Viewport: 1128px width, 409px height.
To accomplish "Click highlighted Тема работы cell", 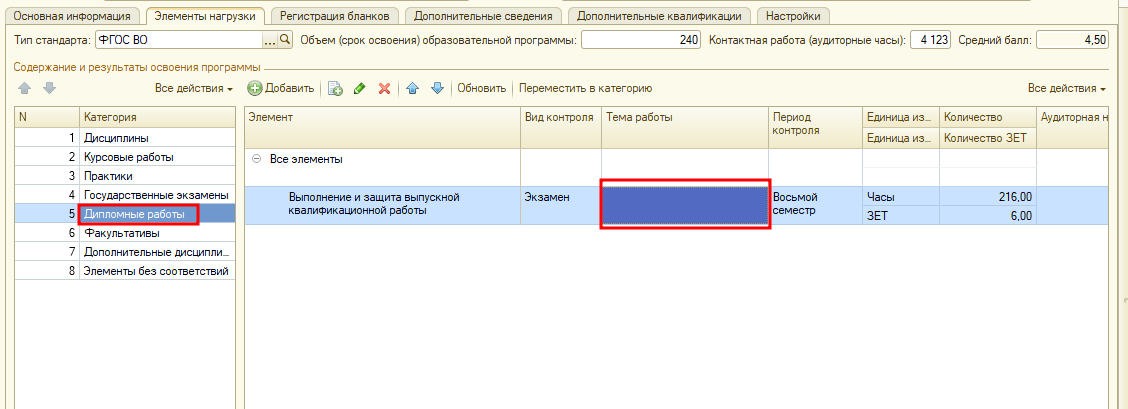I will [x=685, y=205].
